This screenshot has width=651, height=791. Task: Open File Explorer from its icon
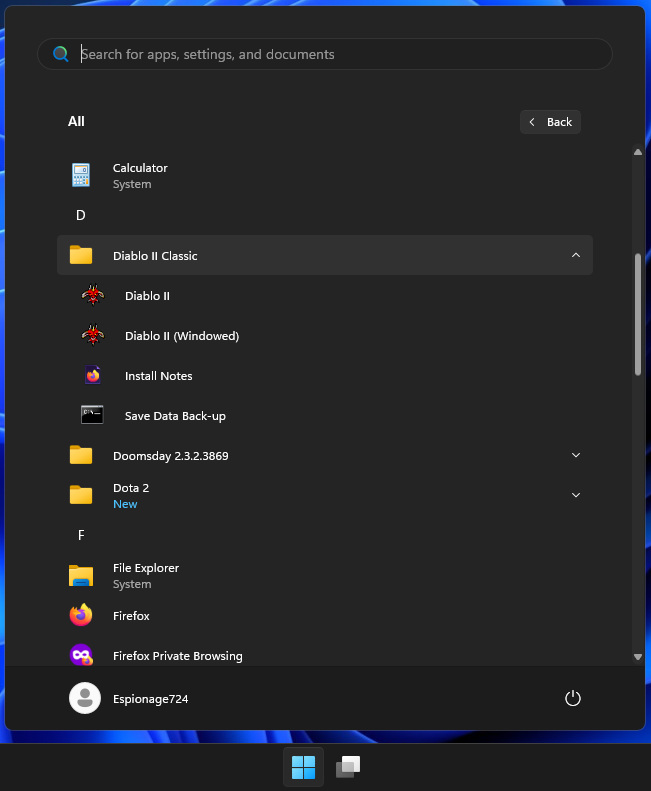click(x=81, y=576)
